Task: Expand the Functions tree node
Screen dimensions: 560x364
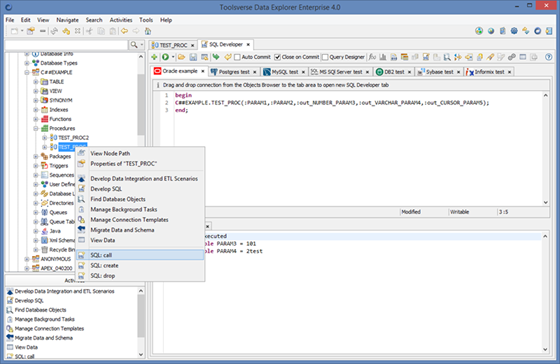Action: click(36, 119)
